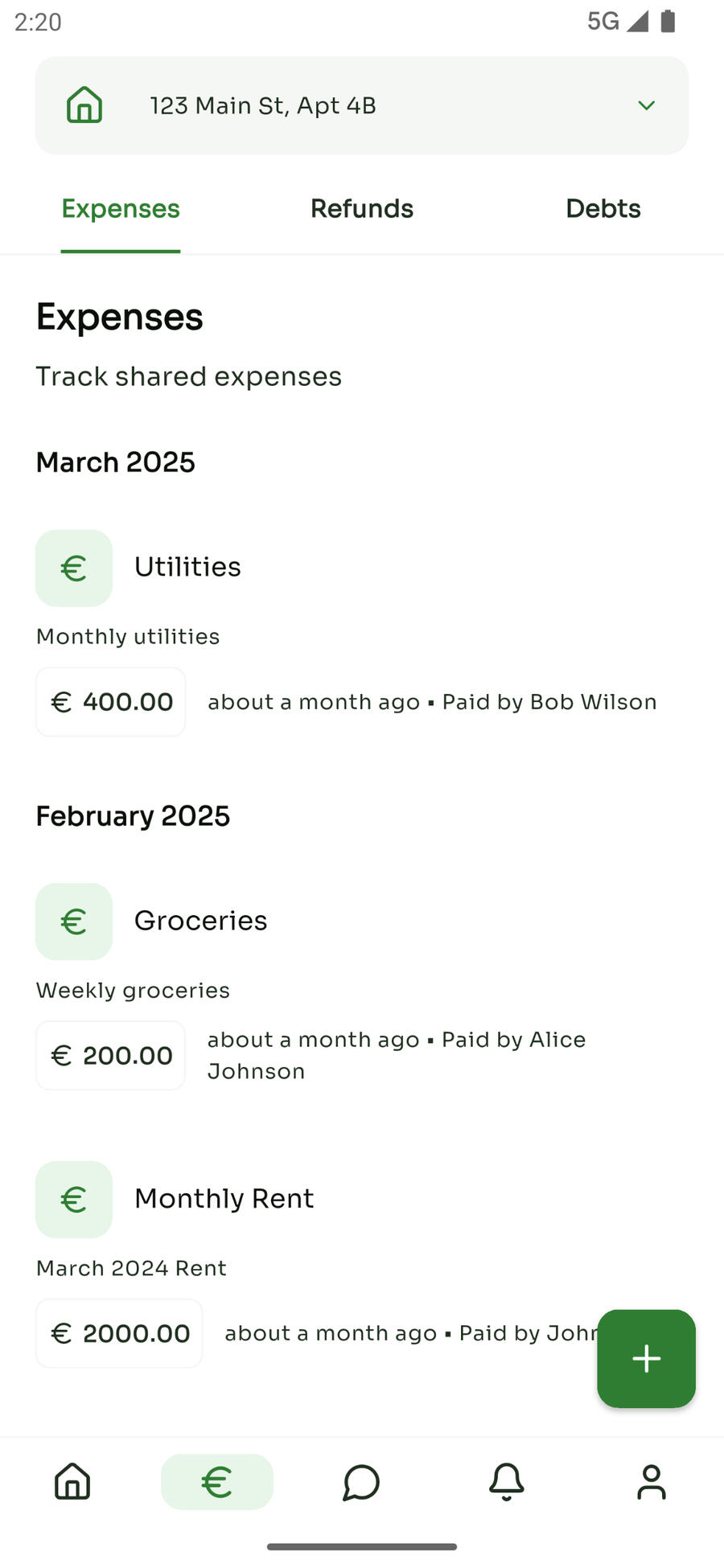The image size is (724, 1568).
Task: Tap the euro icon beside Groceries
Action: [74, 922]
